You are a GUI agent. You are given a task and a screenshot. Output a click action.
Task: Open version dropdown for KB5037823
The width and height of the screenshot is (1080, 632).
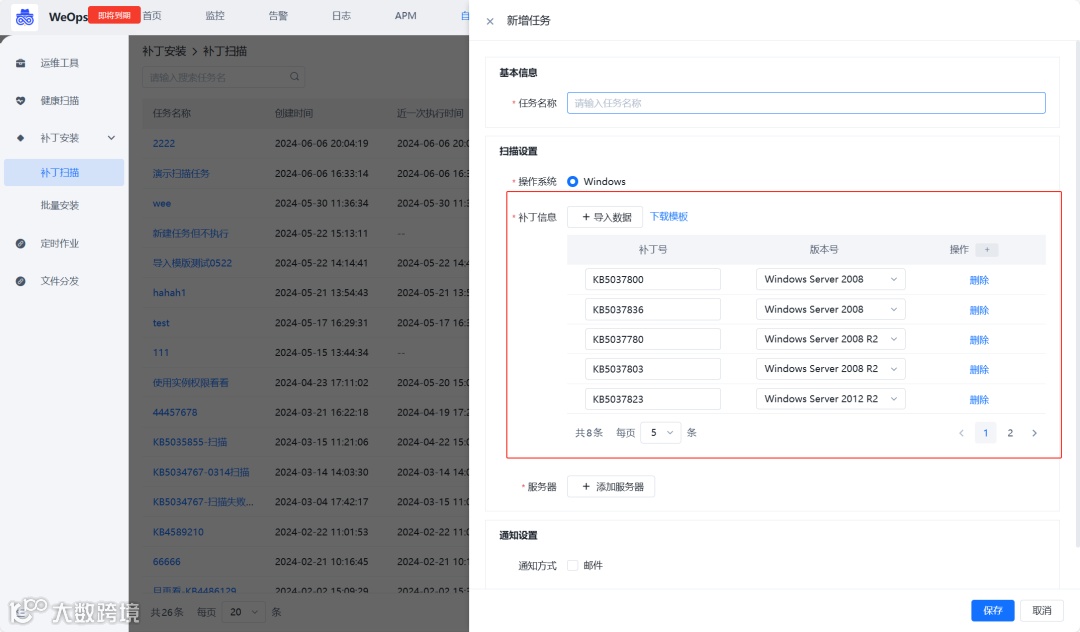pyautogui.click(x=831, y=399)
